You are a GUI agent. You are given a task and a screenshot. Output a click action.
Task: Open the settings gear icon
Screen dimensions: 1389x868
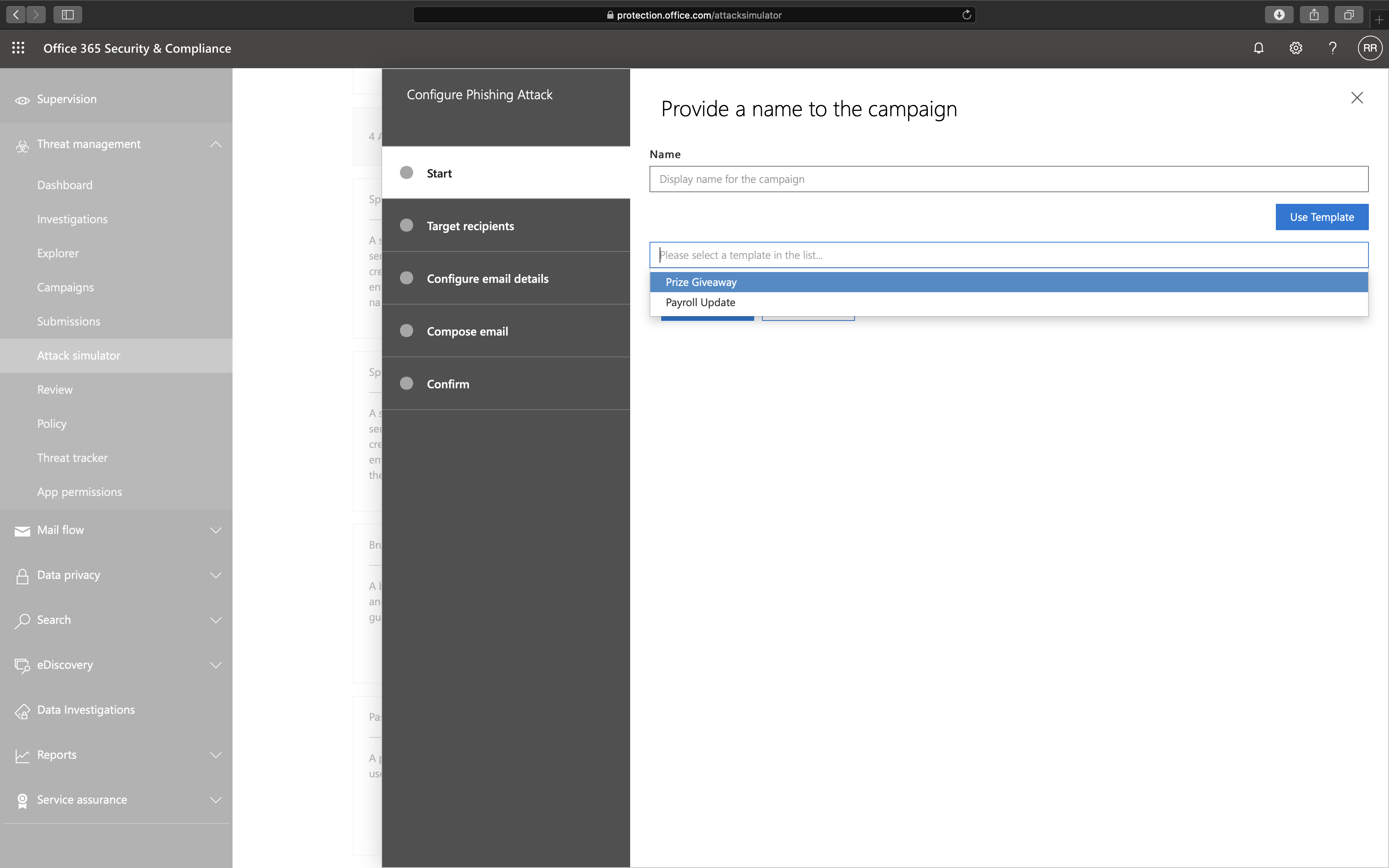click(x=1296, y=48)
